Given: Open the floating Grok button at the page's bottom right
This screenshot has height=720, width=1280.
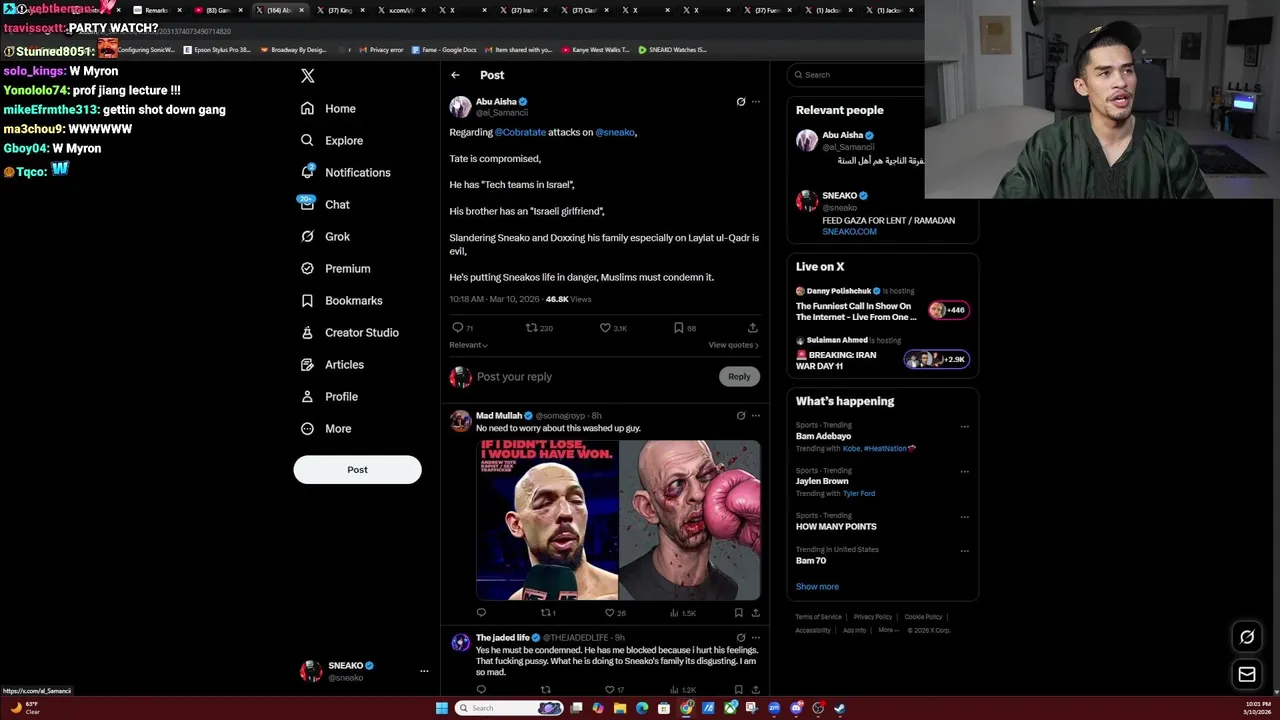Looking at the screenshot, I should pyautogui.click(x=1247, y=637).
